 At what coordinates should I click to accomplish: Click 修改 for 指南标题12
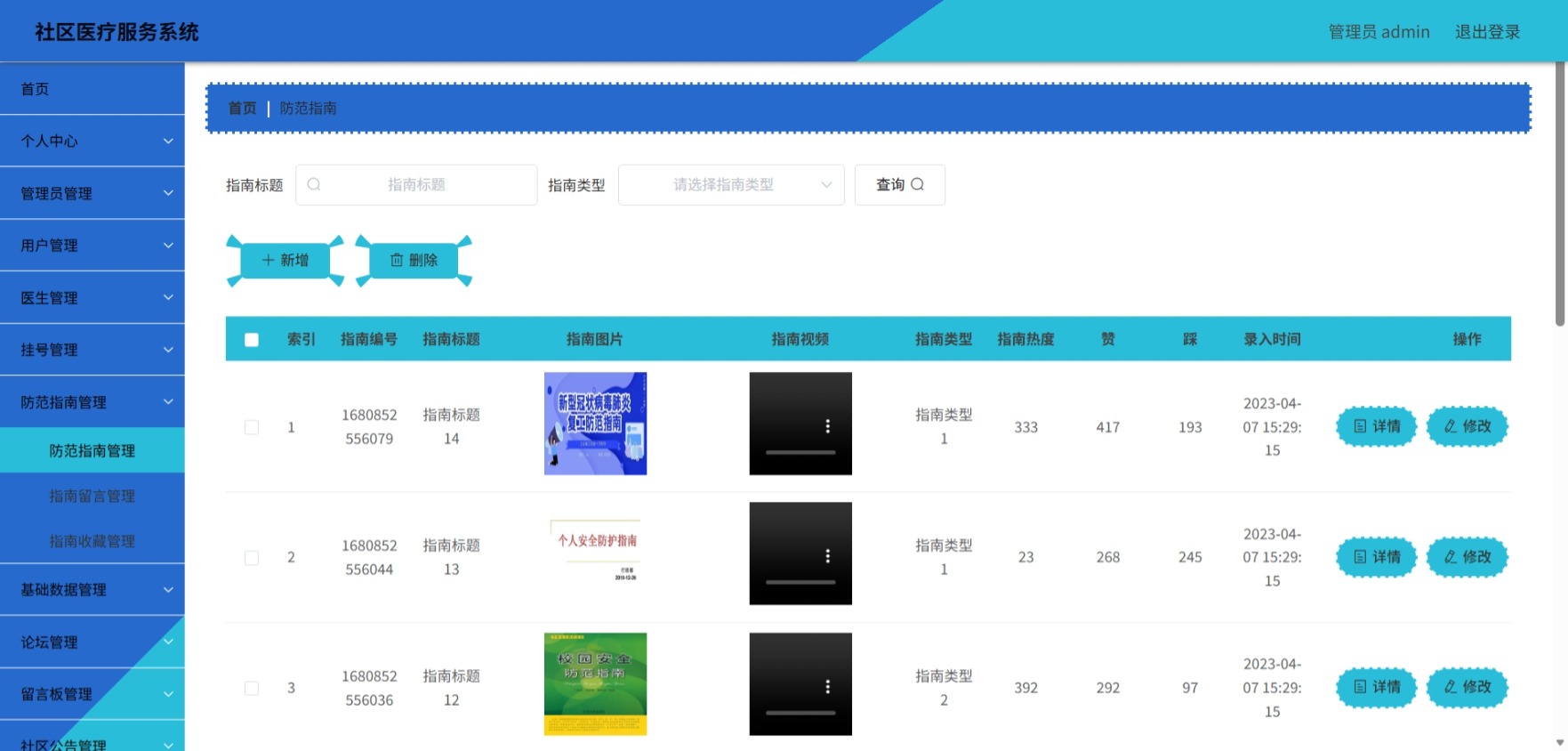pos(1467,687)
